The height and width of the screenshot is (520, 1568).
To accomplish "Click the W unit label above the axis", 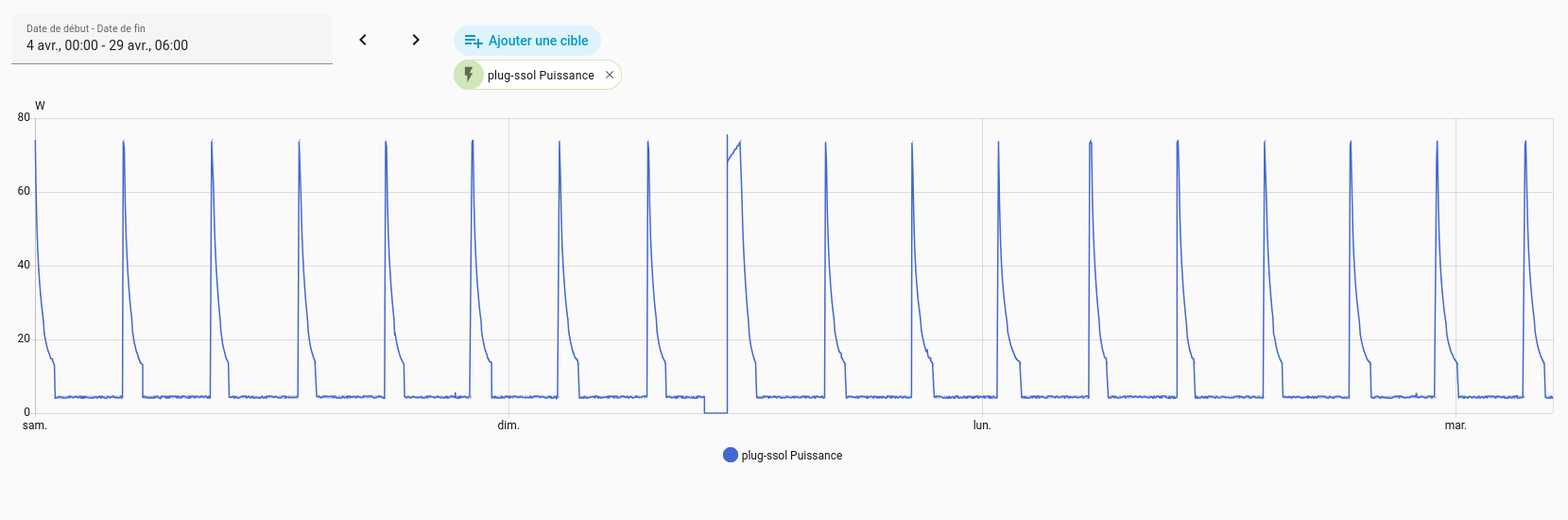I will pyautogui.click(x=40, y=106).
